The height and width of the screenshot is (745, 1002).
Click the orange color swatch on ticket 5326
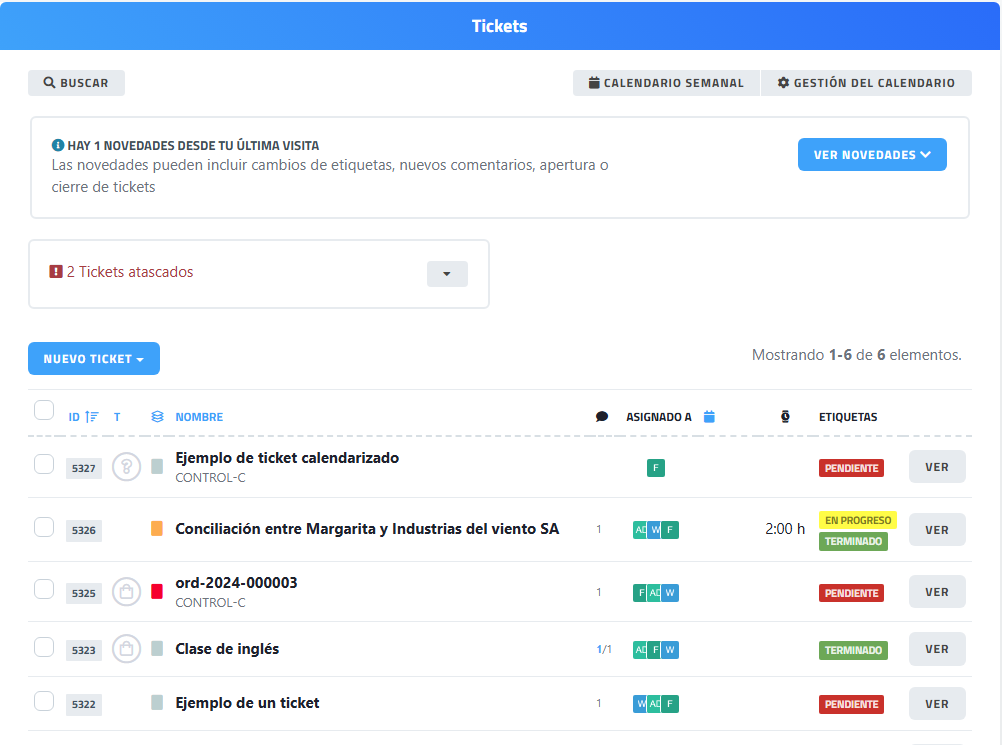tap(157, 529)
